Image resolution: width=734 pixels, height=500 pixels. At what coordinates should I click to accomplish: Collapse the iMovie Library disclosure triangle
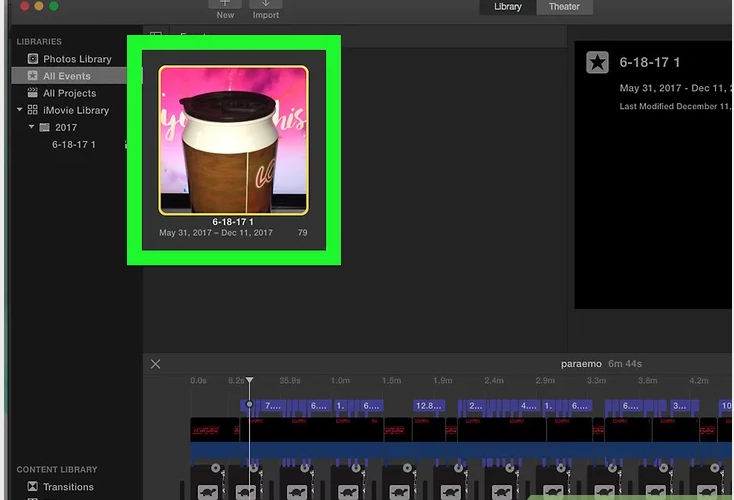tap(19, 110)
